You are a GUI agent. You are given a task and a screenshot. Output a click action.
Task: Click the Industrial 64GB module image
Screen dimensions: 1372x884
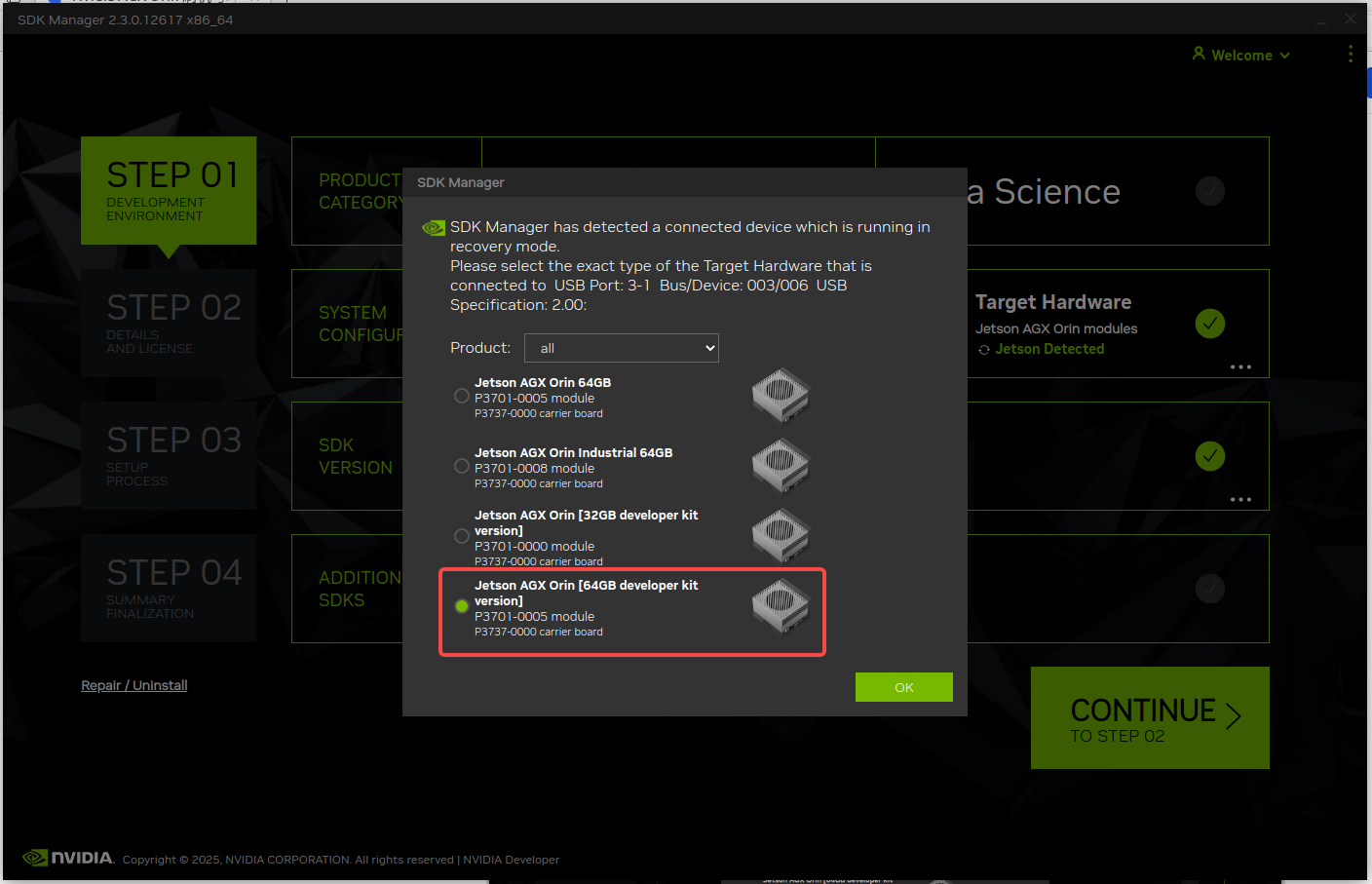pyautogui.click(x=781, y=466)
